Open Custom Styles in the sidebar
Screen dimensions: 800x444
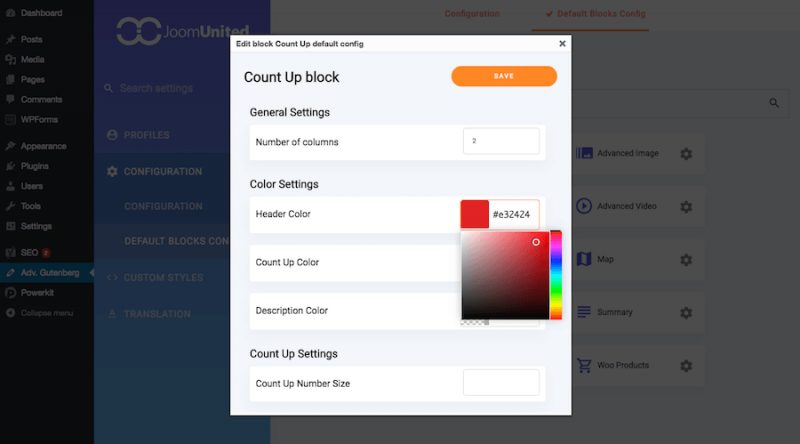click(161, 278)
